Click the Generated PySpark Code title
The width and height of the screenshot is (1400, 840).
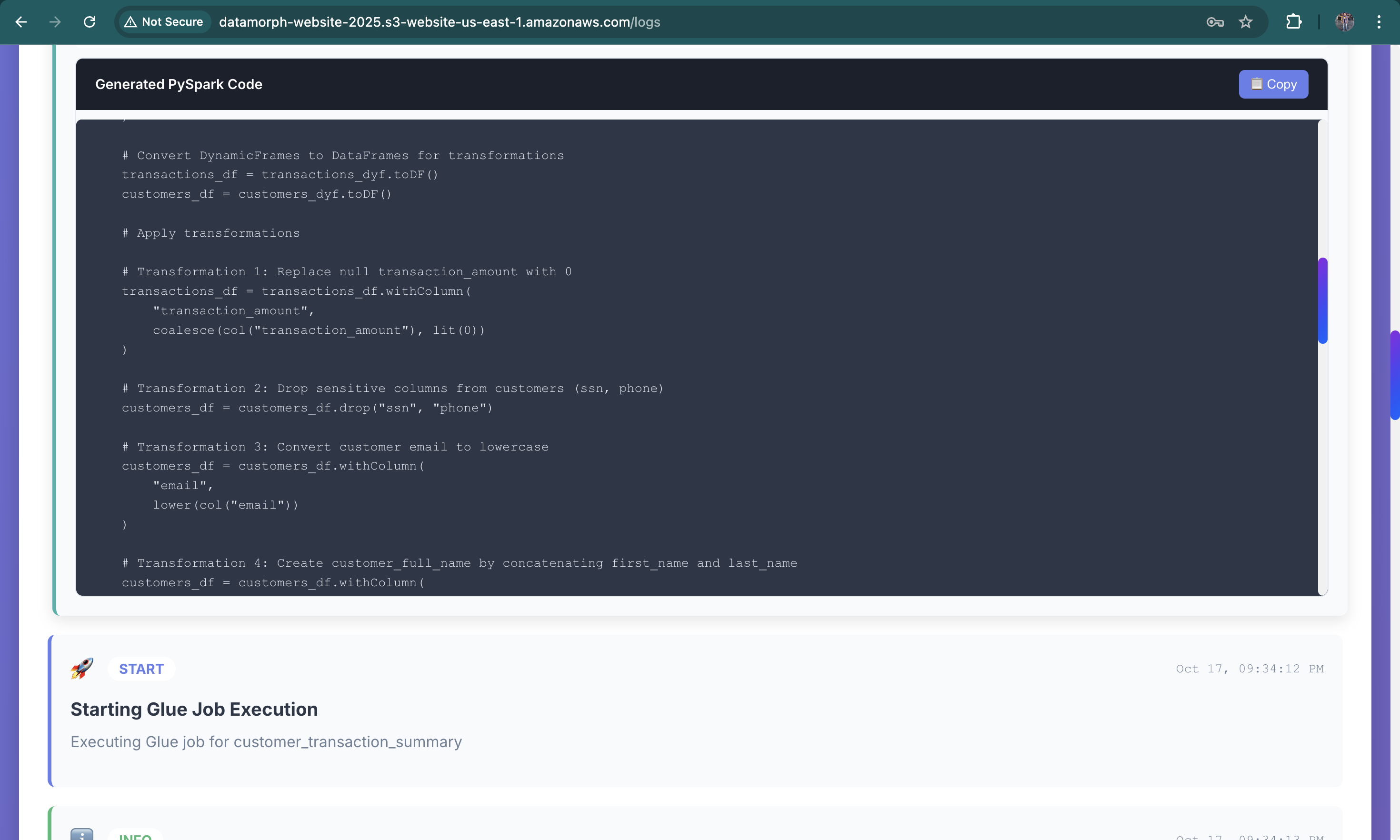coord(179,84)
